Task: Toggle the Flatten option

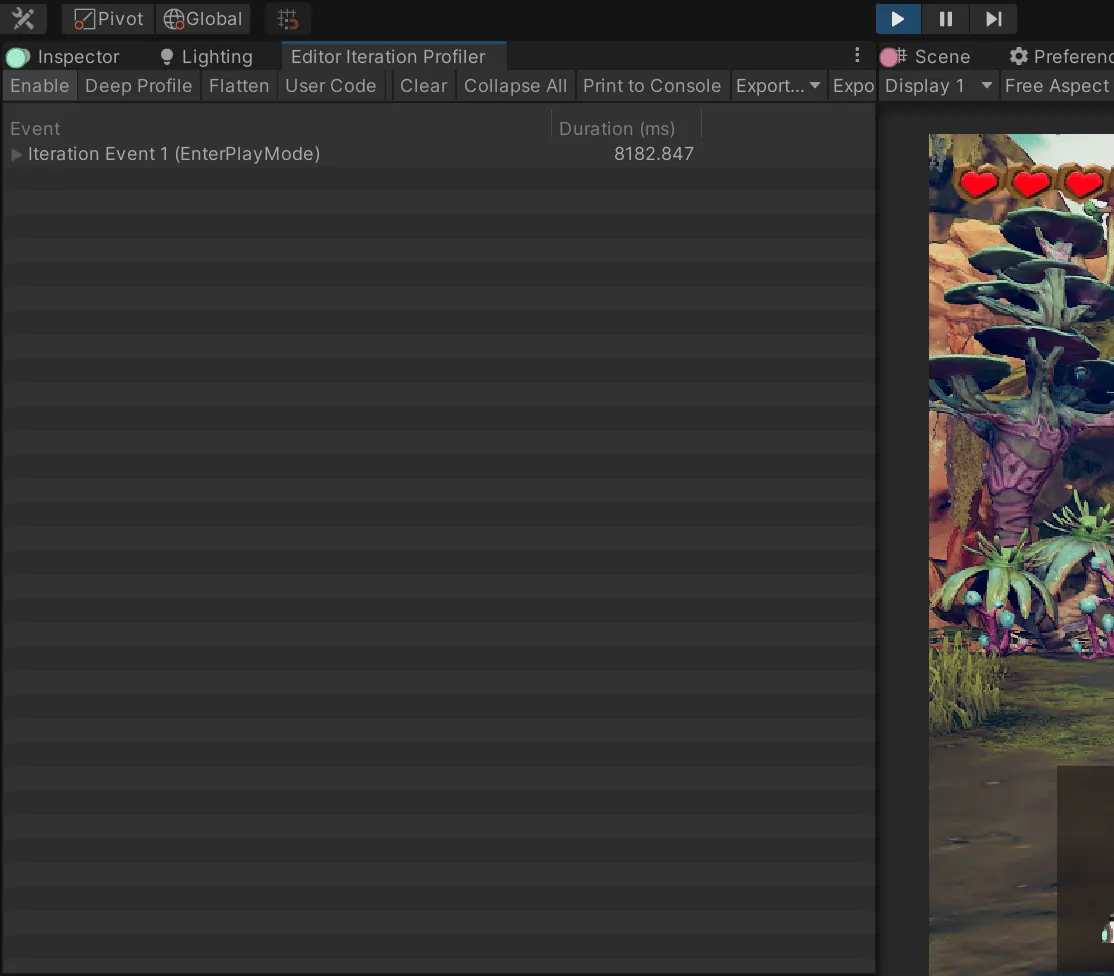Action: click(238, 86)
